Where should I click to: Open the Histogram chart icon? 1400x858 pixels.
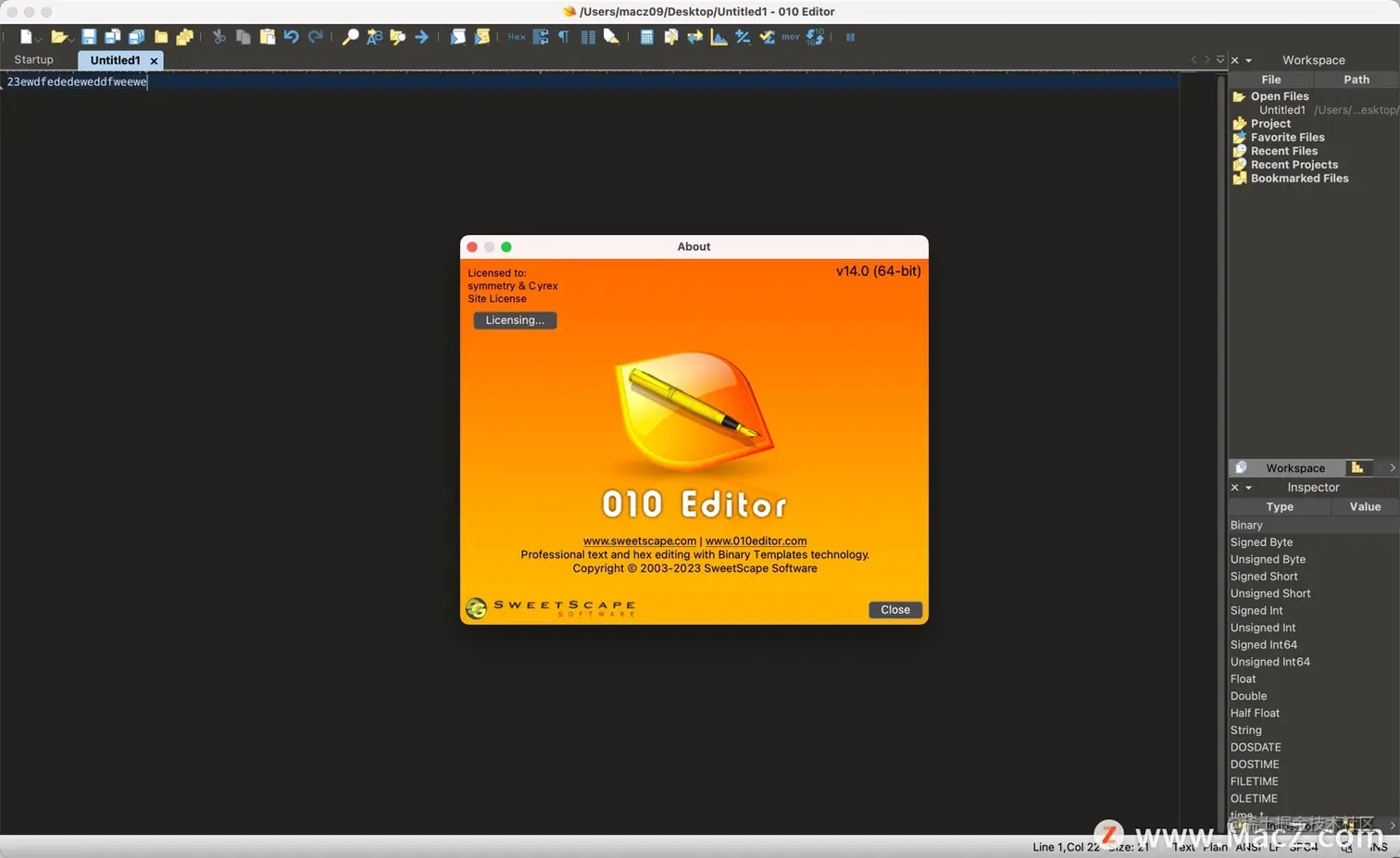click(719, 37)
